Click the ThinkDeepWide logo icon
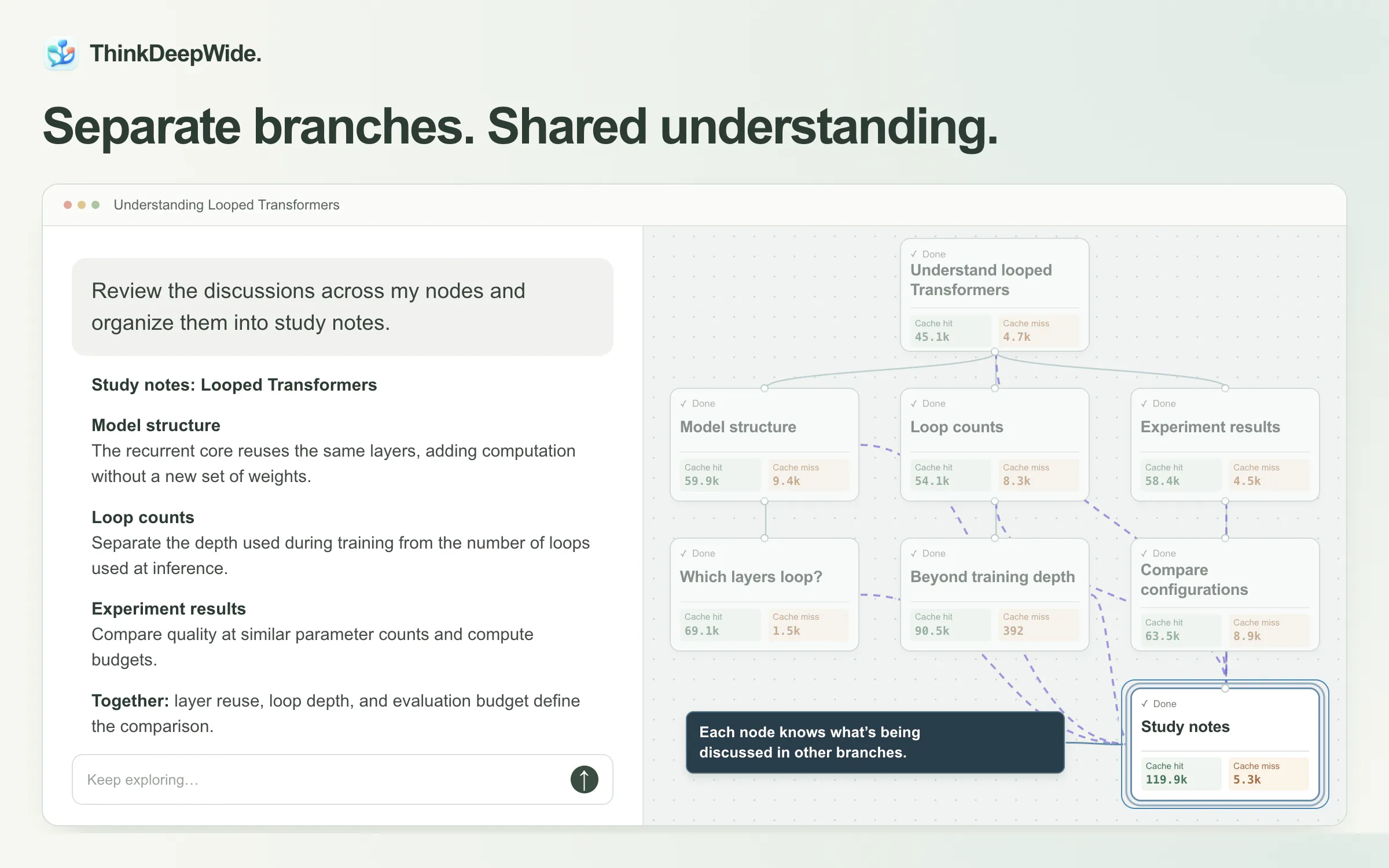1389x868 pixels. point(61,54)
